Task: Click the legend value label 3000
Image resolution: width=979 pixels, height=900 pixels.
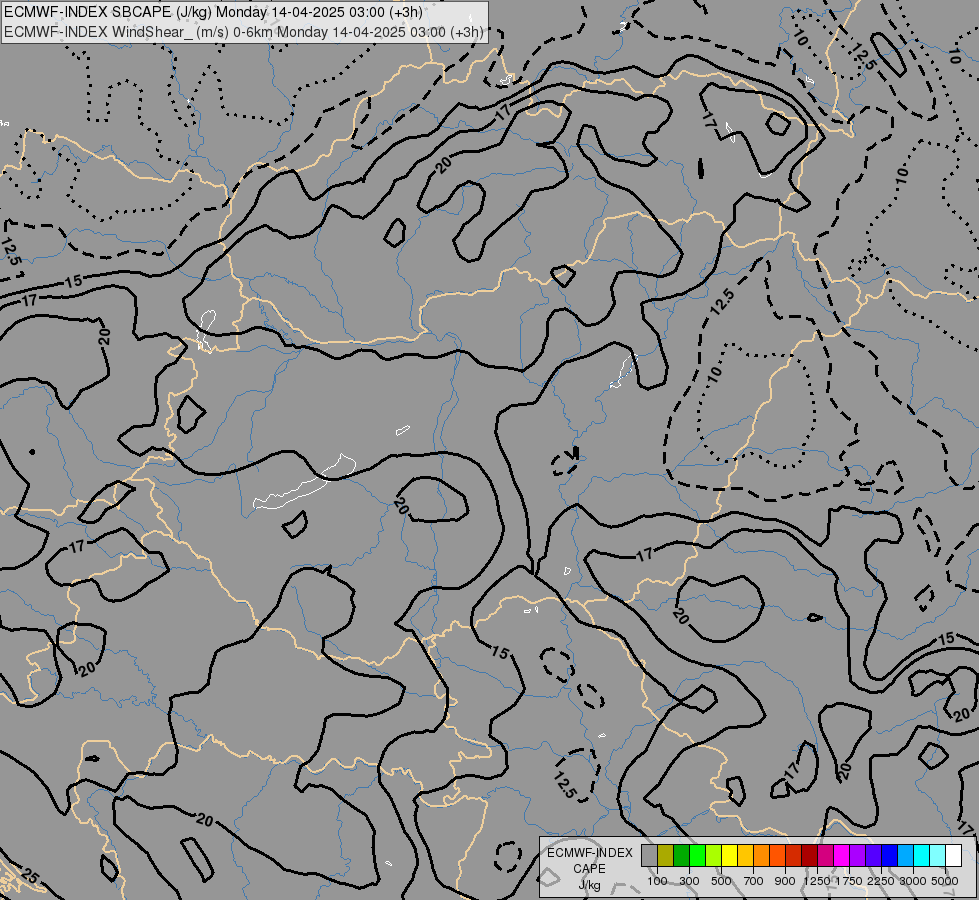Action: click(x=913, y=881)
